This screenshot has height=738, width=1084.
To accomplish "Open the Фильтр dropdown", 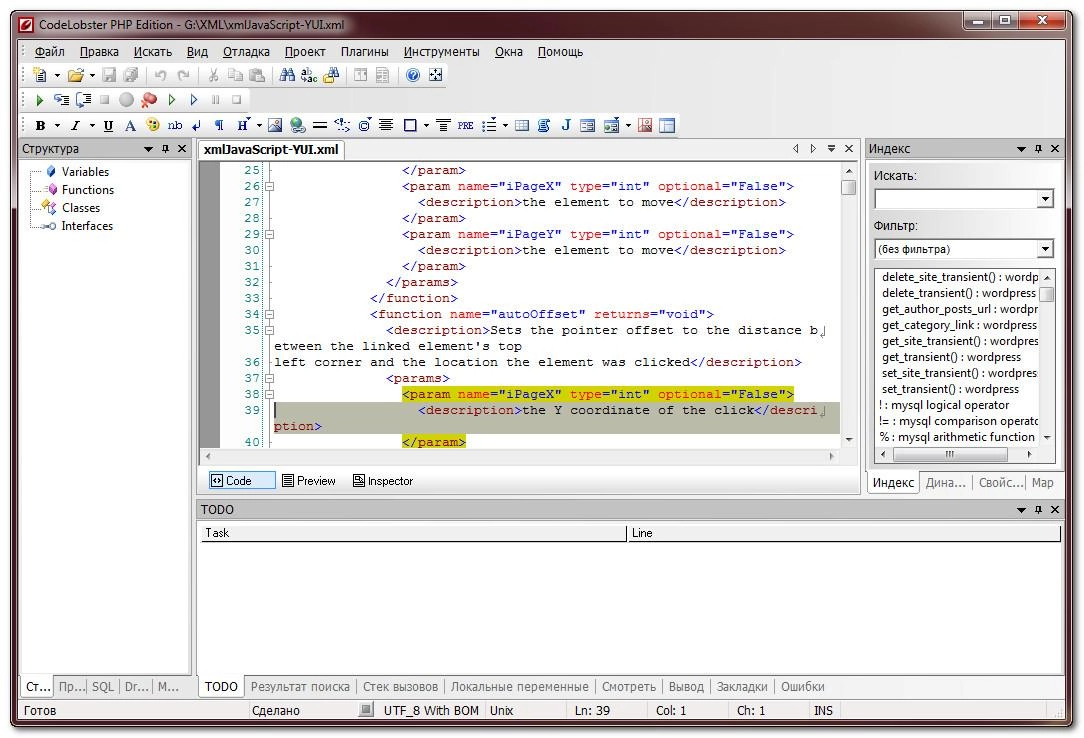I will tap(1045, 249).
